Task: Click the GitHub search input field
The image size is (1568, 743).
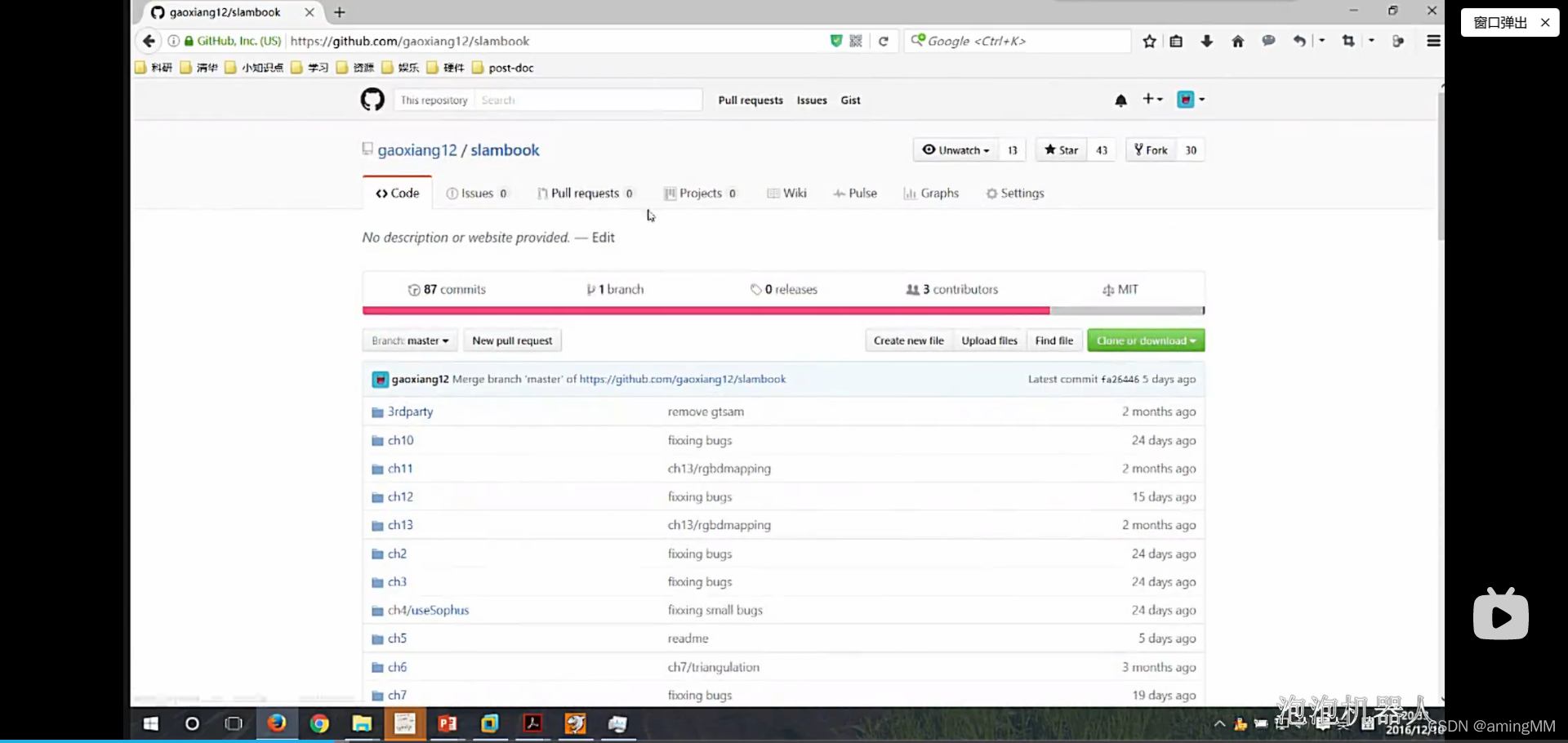Action: pyautogui.click(x=588, y=100)
